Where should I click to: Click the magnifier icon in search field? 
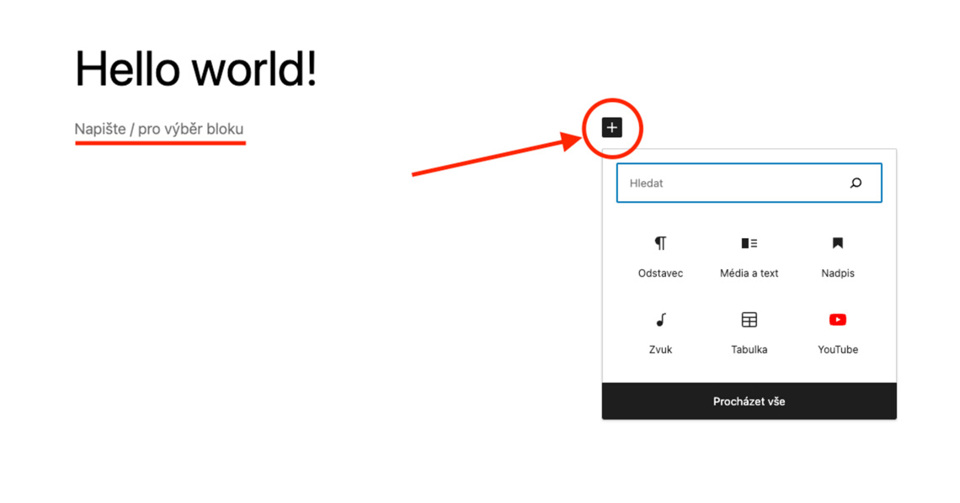(x=856, y=183)
